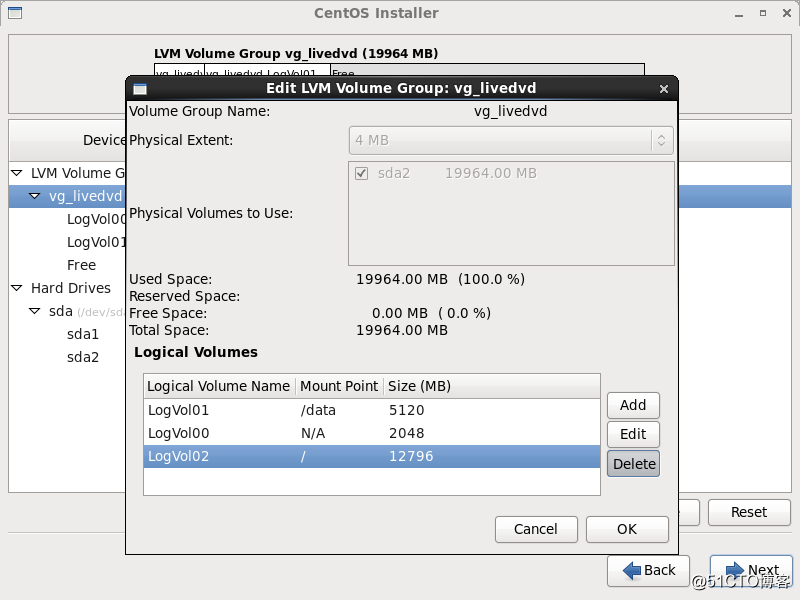
Task: Select LogVol00 in the device tree
Action: pyautogui.click(x=96, y=219)
